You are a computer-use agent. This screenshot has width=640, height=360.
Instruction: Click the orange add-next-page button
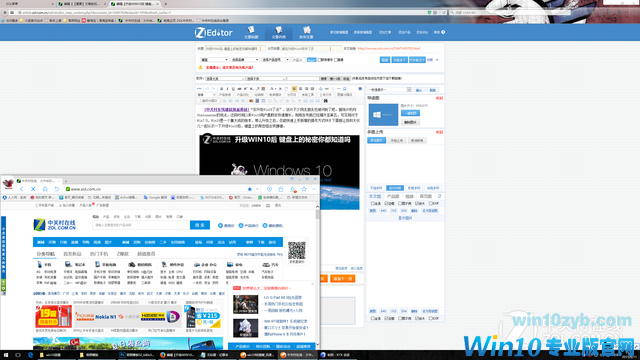tap(342, 279)
